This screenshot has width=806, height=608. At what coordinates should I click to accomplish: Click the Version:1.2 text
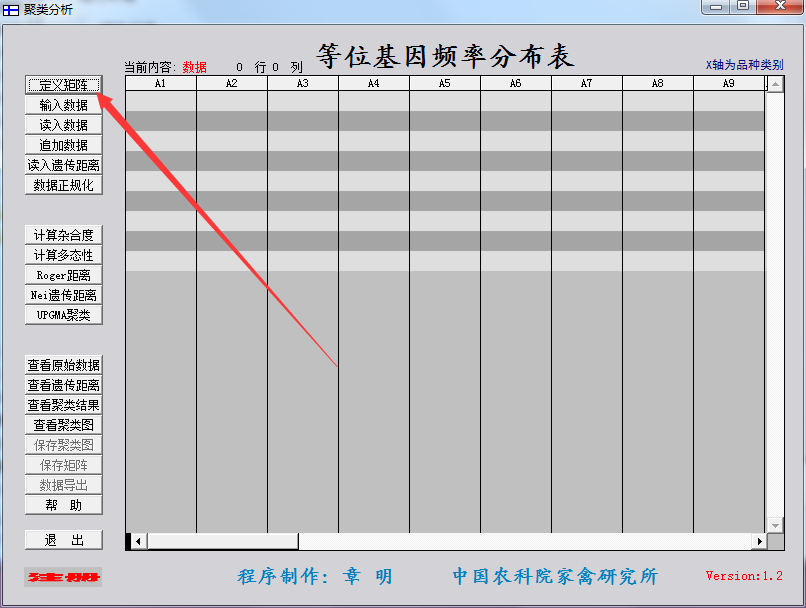click(x=744, y=576)
